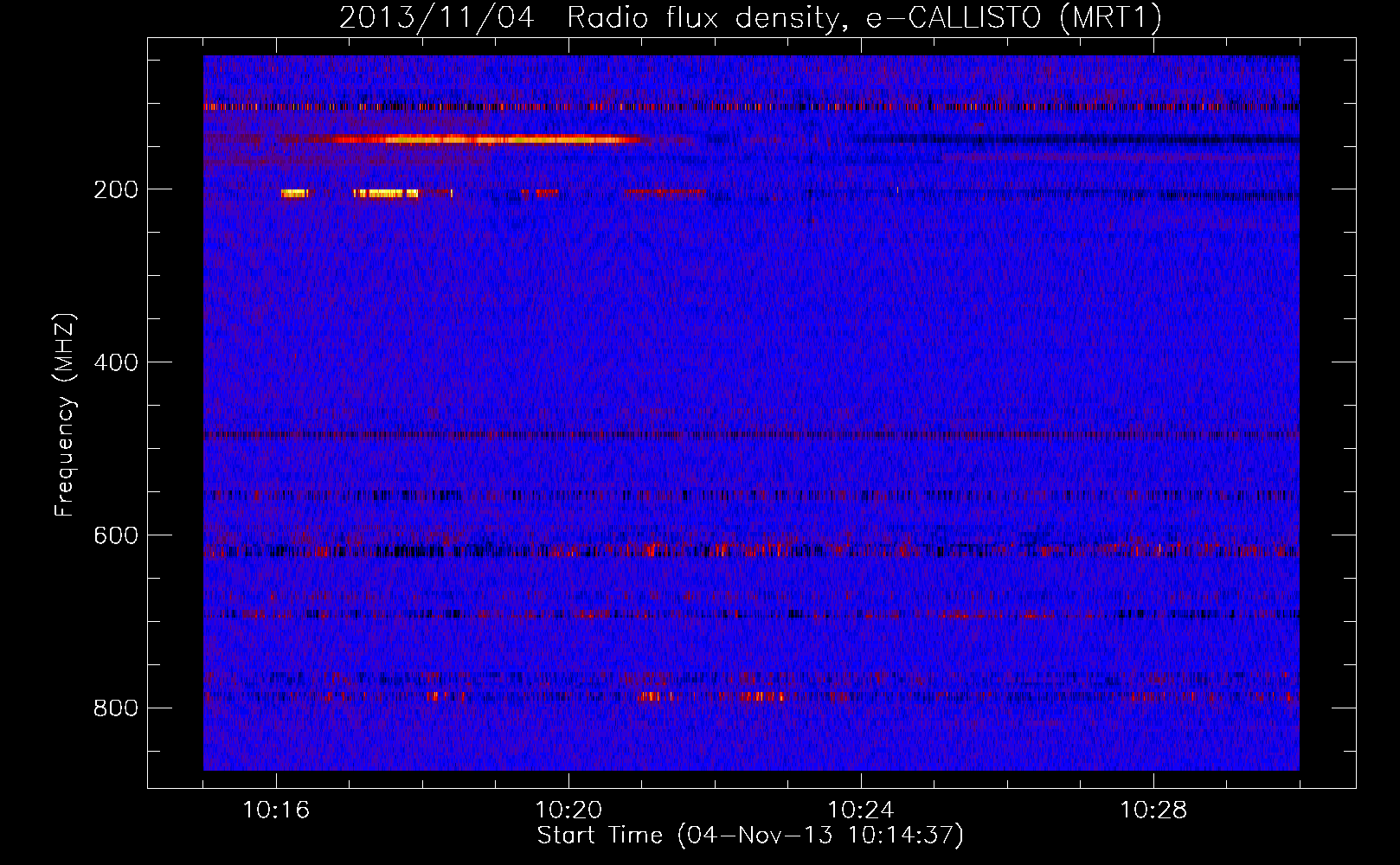Click the 10:20 time tick label
1400x865 pixels.
click(x=568, y=811)
